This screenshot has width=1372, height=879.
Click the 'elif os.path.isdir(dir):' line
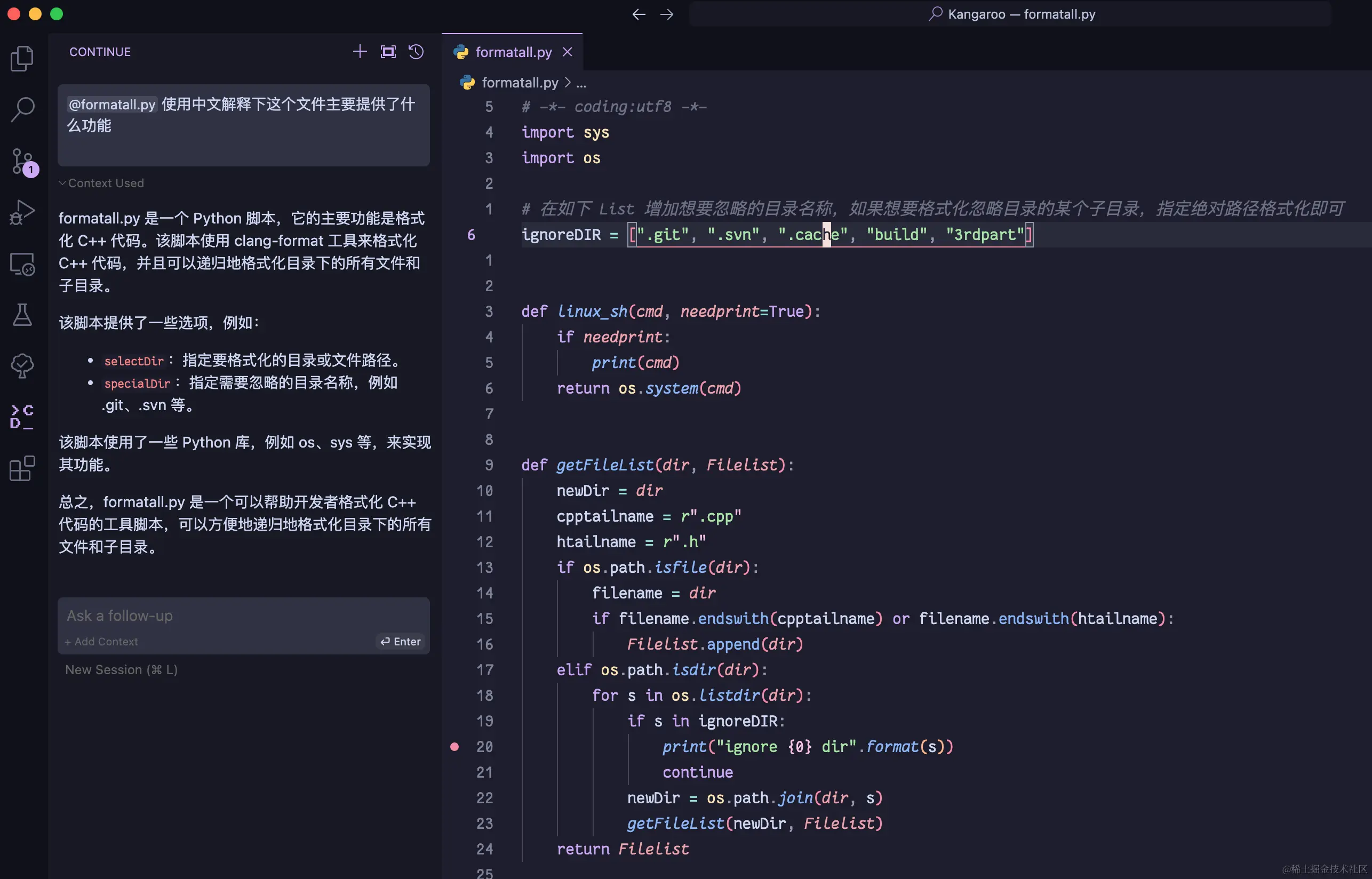[662, 669]
